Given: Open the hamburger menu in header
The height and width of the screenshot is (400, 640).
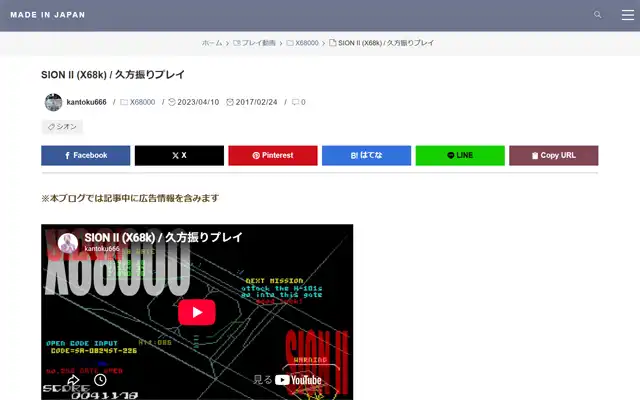Looking at the screenshot, I should pos(627,15).
